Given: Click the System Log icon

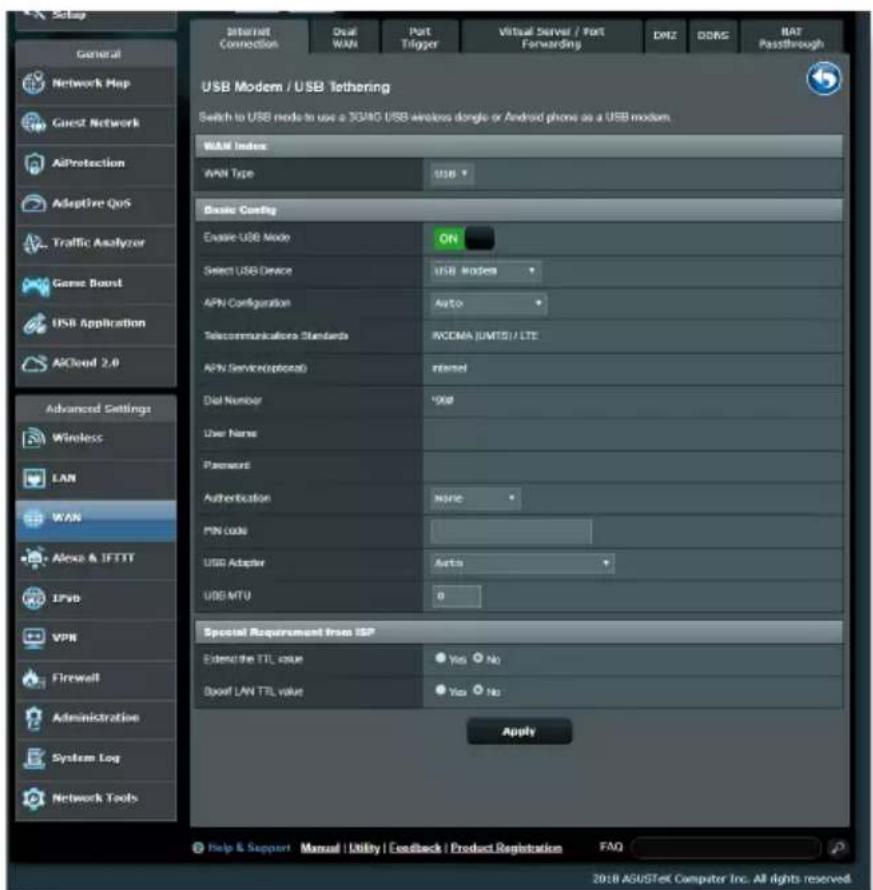Looking at the screenshot, I should point(33,758).
